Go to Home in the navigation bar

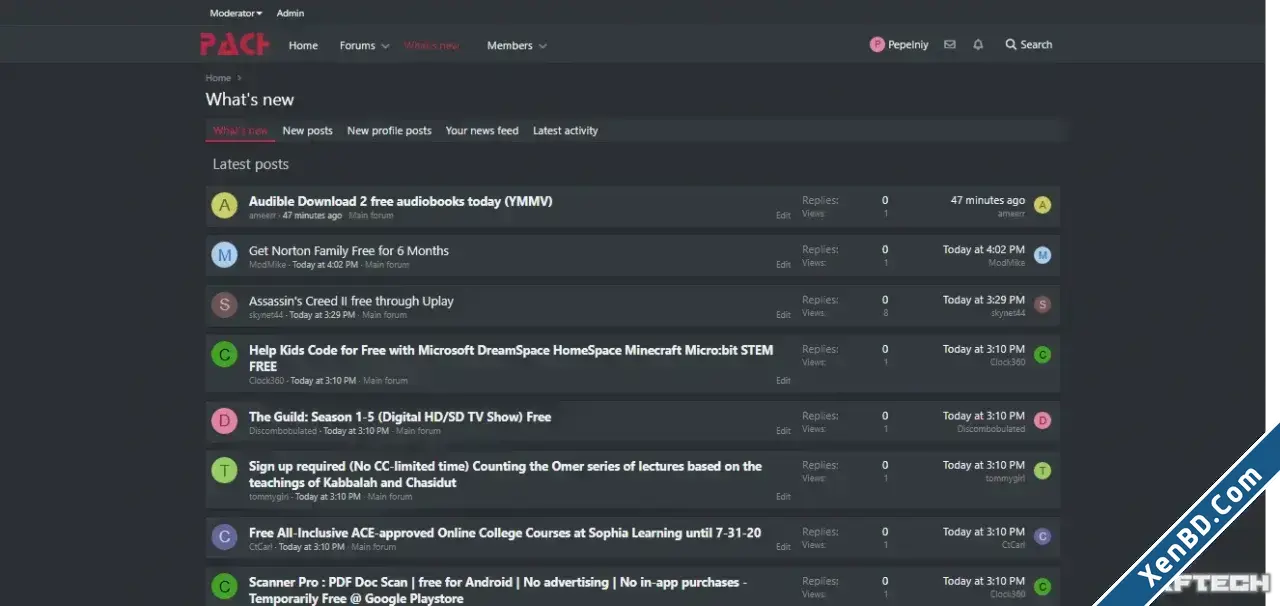303,45
